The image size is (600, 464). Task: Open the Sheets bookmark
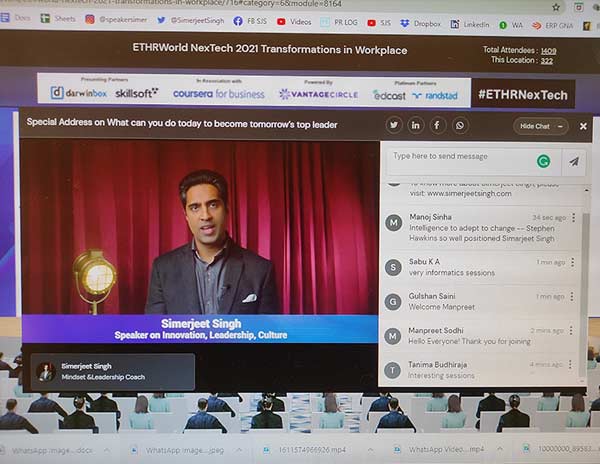pos(59,18)
